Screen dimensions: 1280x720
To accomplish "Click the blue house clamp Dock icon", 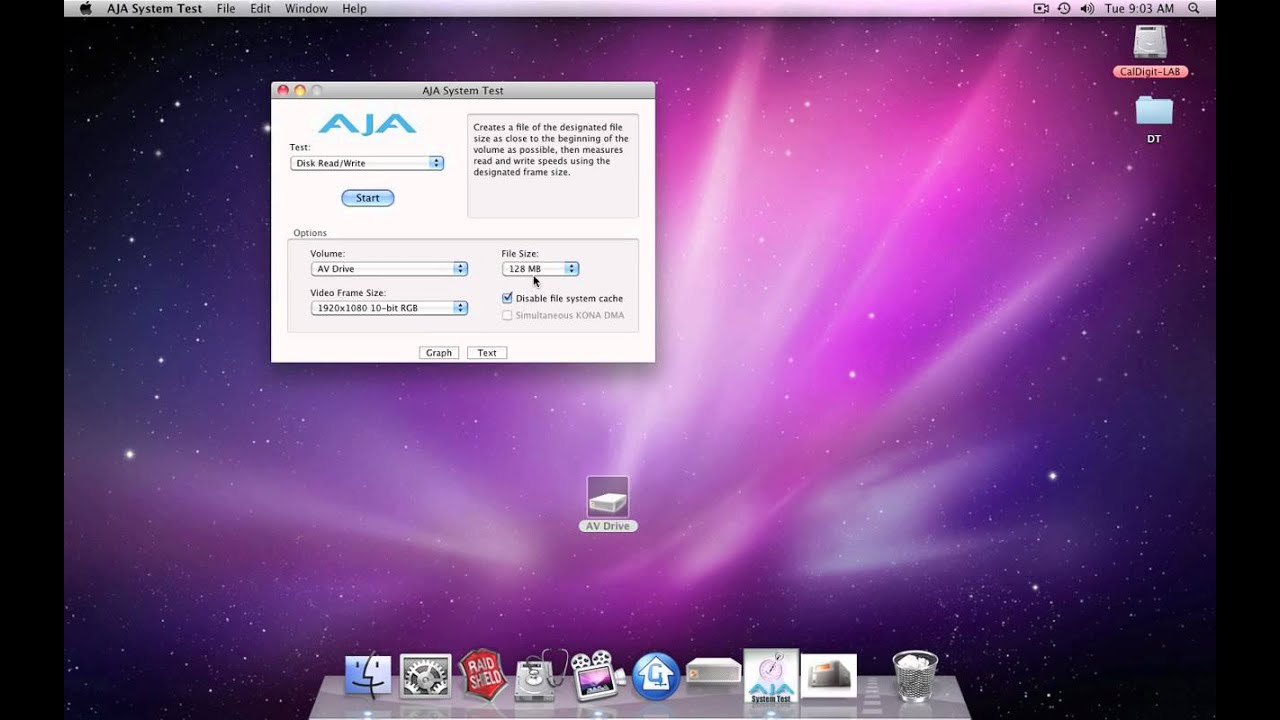I will [656, 677].
